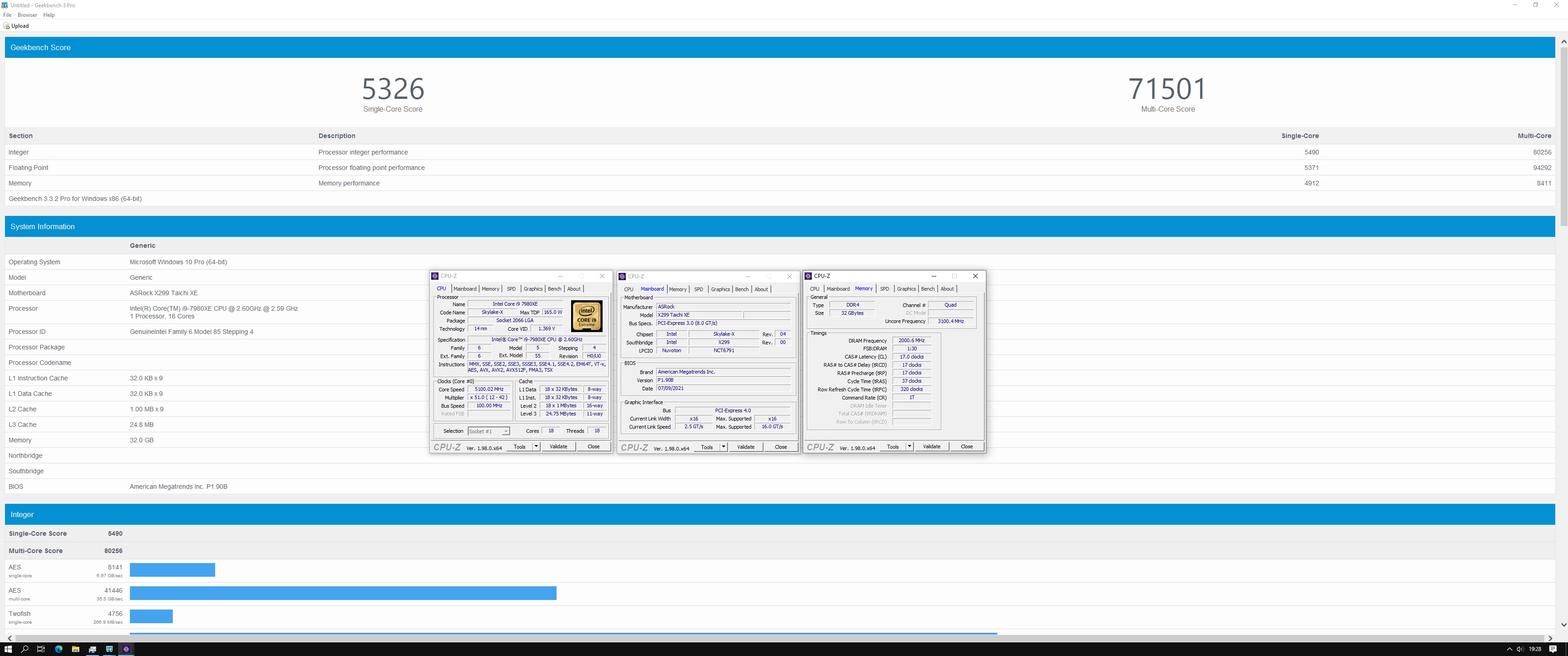Click the monitor graph app icon in the taskbar

(93, 649)
